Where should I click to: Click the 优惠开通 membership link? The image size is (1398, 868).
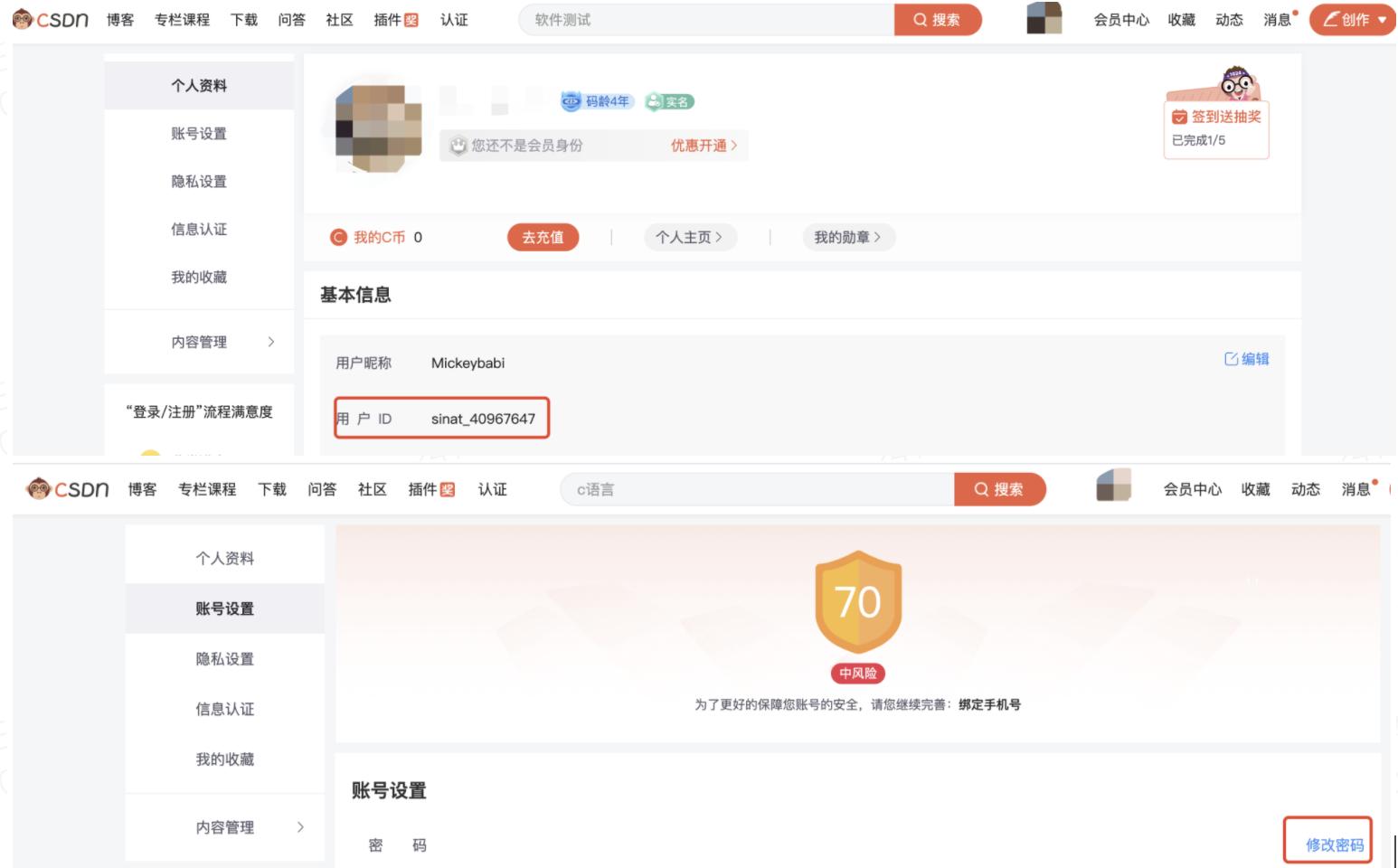tap(699, 146)
